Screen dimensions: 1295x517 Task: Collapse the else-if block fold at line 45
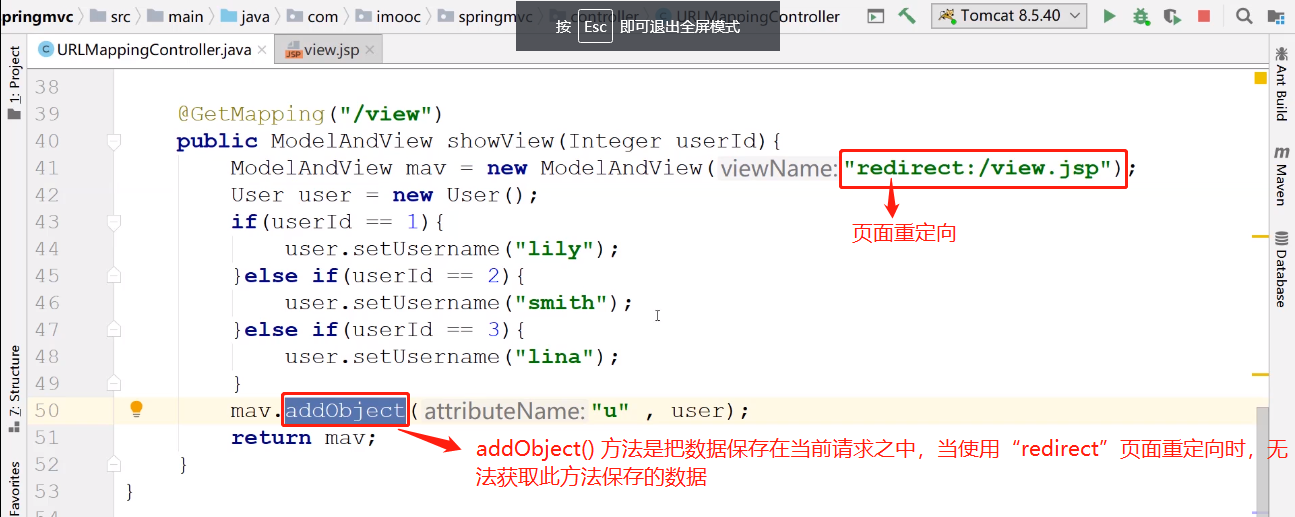[x=114, y=276]
